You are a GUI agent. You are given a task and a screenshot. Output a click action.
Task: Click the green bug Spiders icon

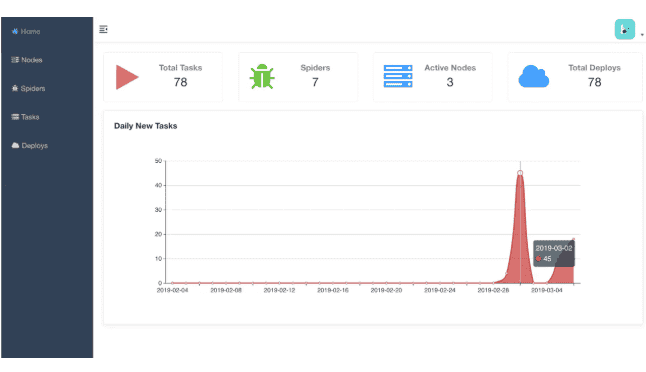[262, 77]
